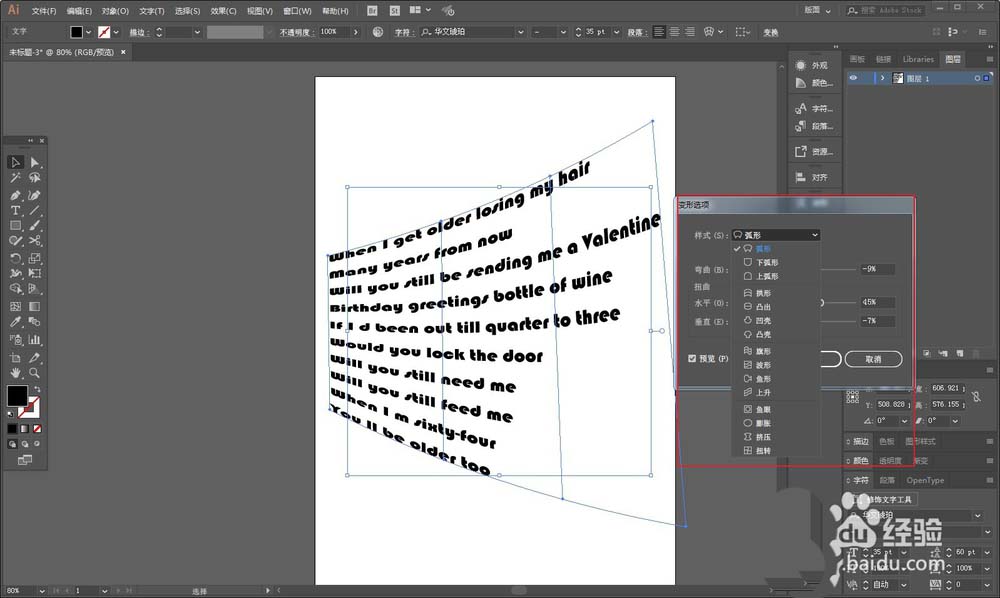Select the Scissors tool
Screen dimensions: 1000x598
point(34,241)
